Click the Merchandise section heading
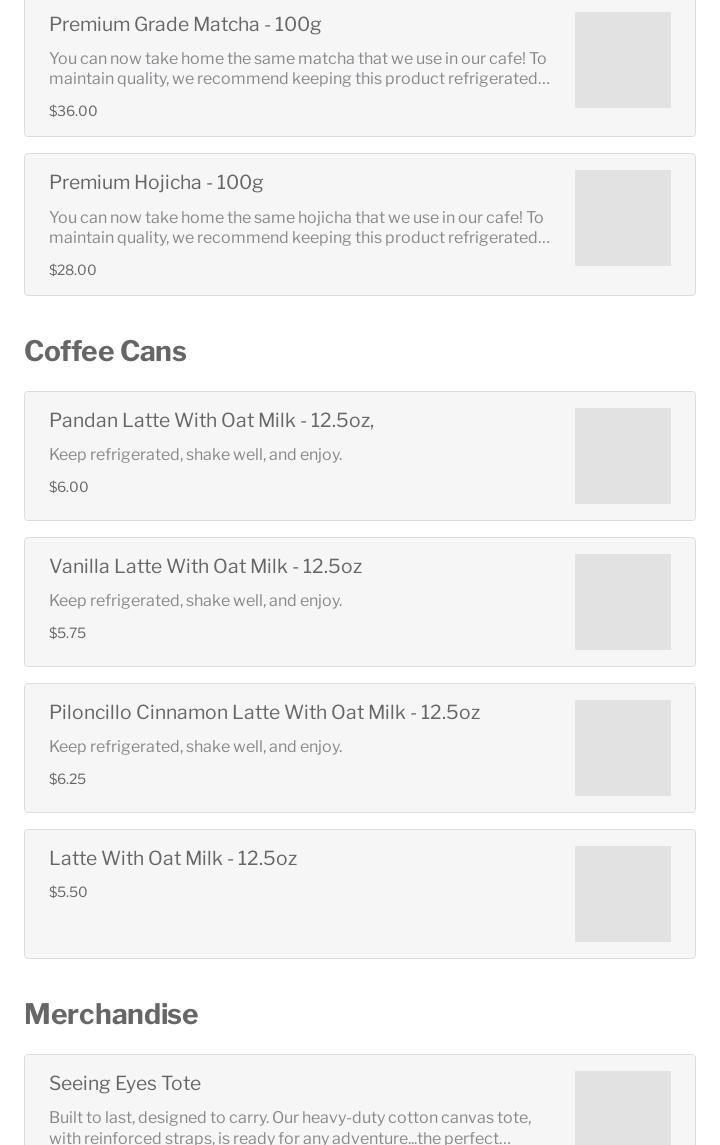The image size is (720, 1145). coord(111,1014)
